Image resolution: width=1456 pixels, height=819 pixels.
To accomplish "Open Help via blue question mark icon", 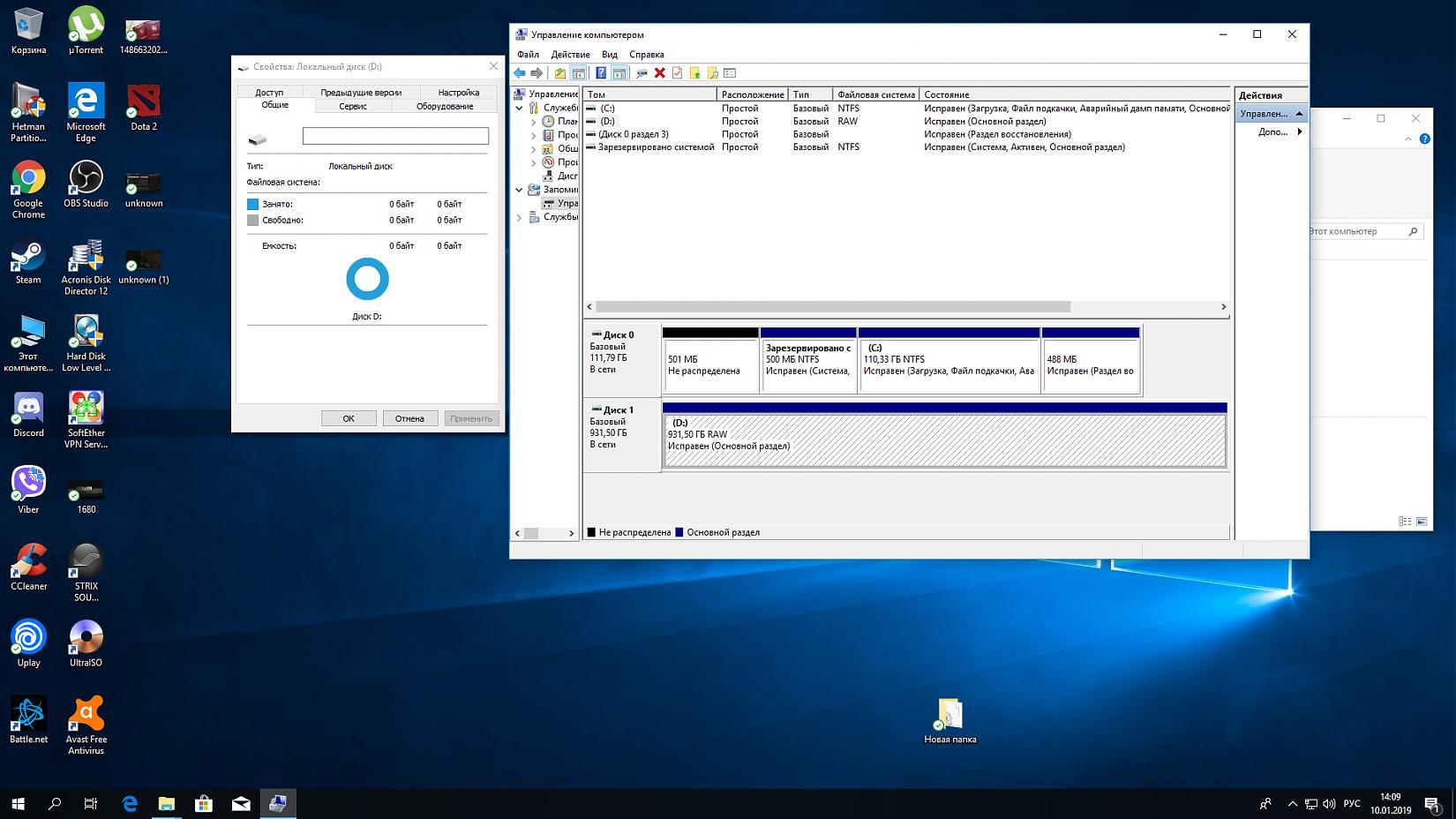I will coord(601,73).
